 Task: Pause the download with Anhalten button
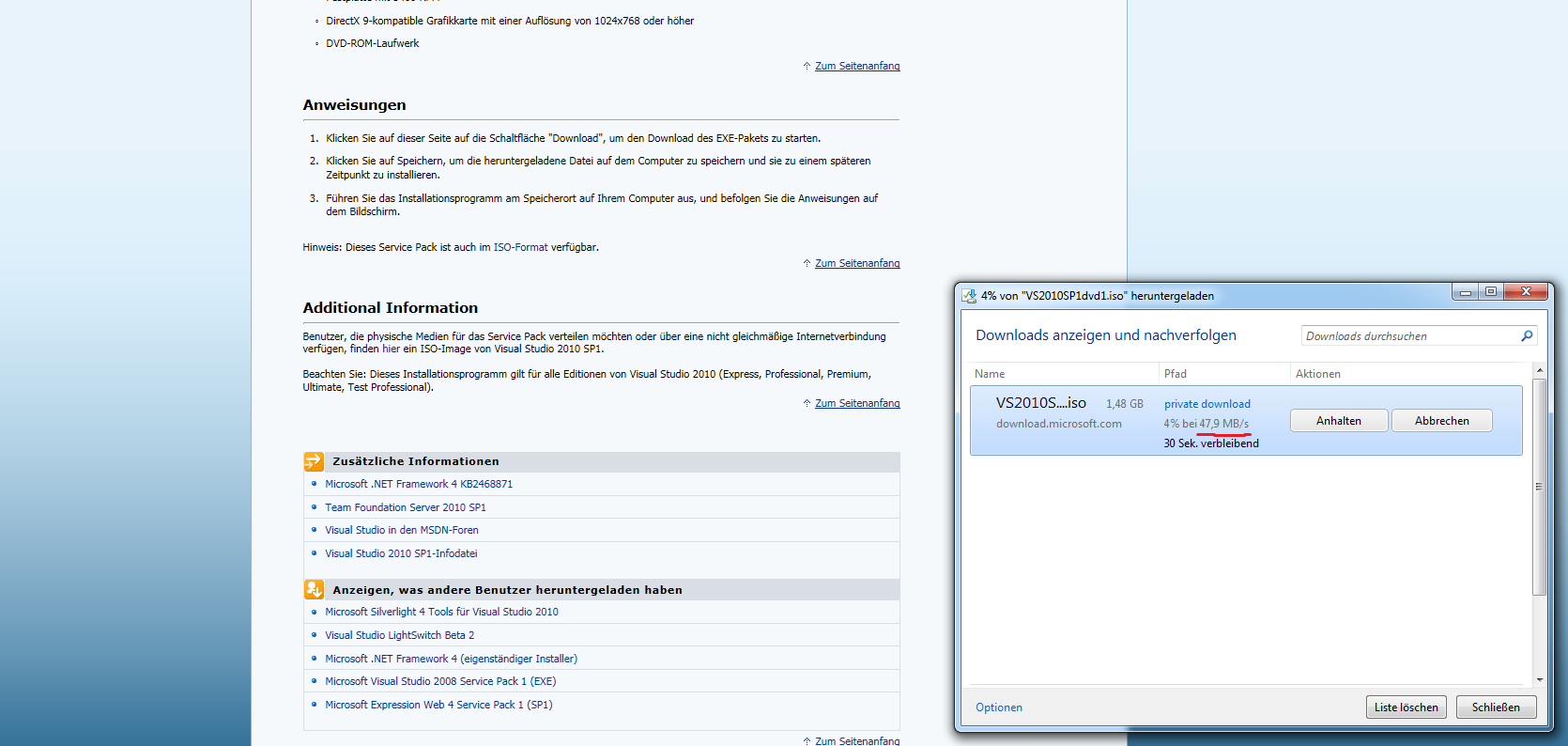coord(1339,421)
